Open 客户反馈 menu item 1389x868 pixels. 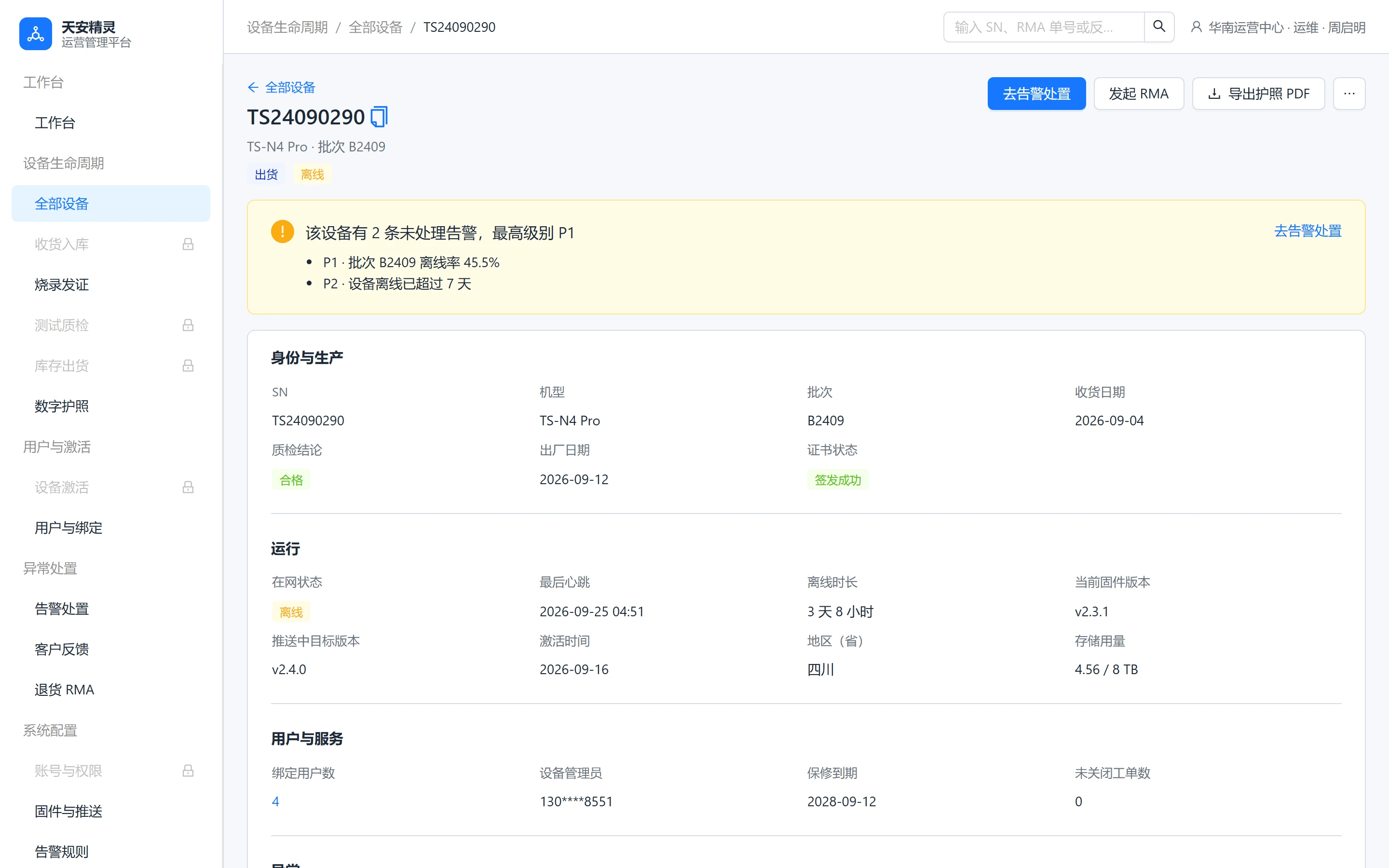(111, 649)
